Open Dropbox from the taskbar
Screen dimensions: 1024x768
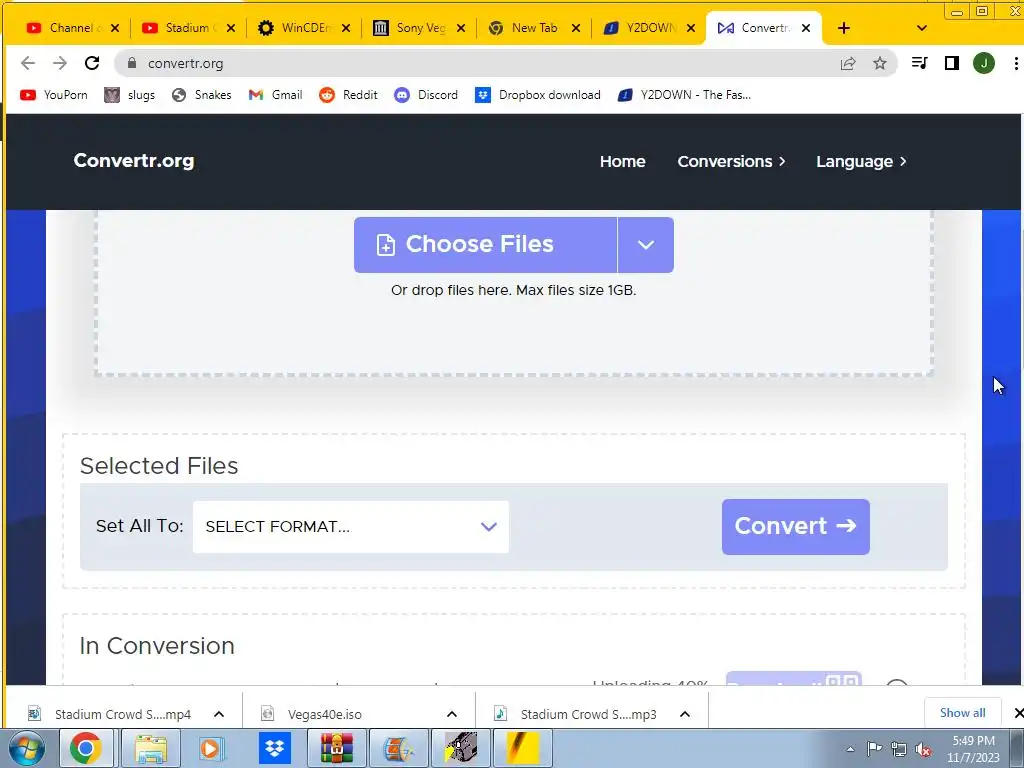275,748
